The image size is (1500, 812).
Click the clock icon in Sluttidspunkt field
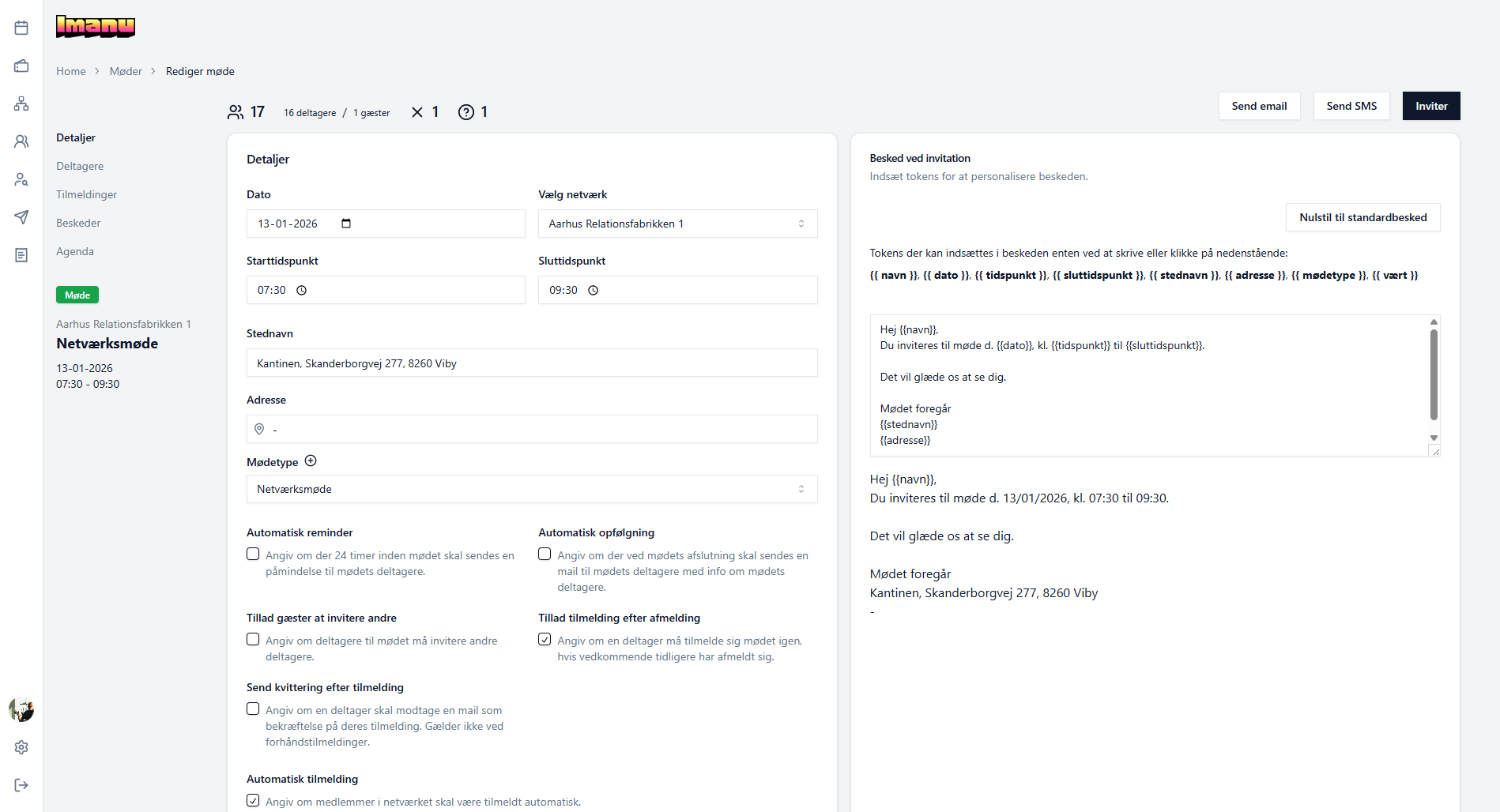pyautogui.click(x=593, y=291)
